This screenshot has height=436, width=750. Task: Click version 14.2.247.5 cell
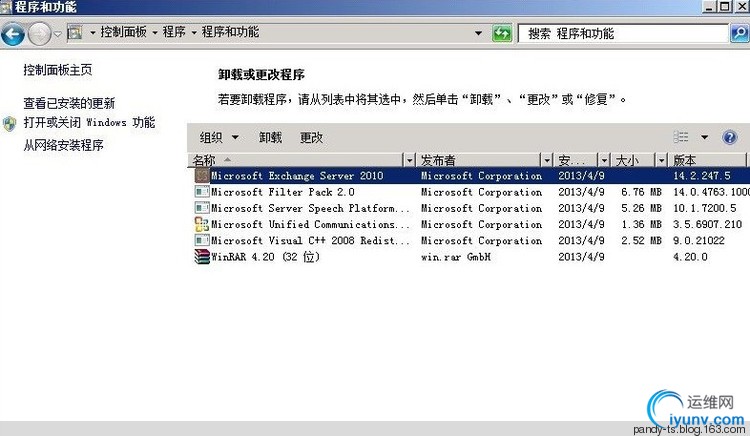[702, 175]
